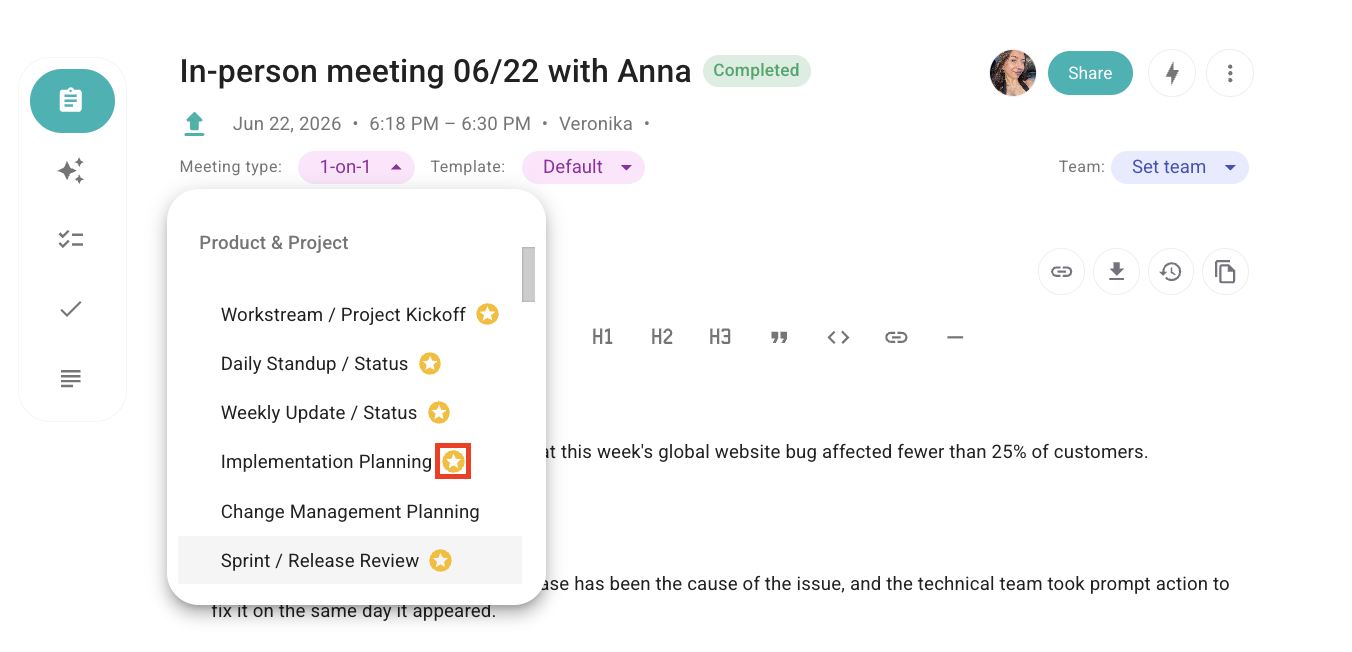The image size is (1352, 652).
Task: Toggle favorite star for Workstream / Project Kickoff
Action: 487,315
